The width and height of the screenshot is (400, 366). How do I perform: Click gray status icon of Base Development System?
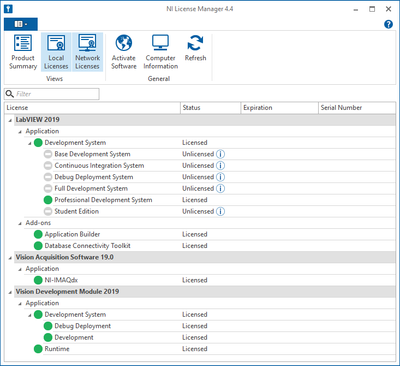click(48, 154)
